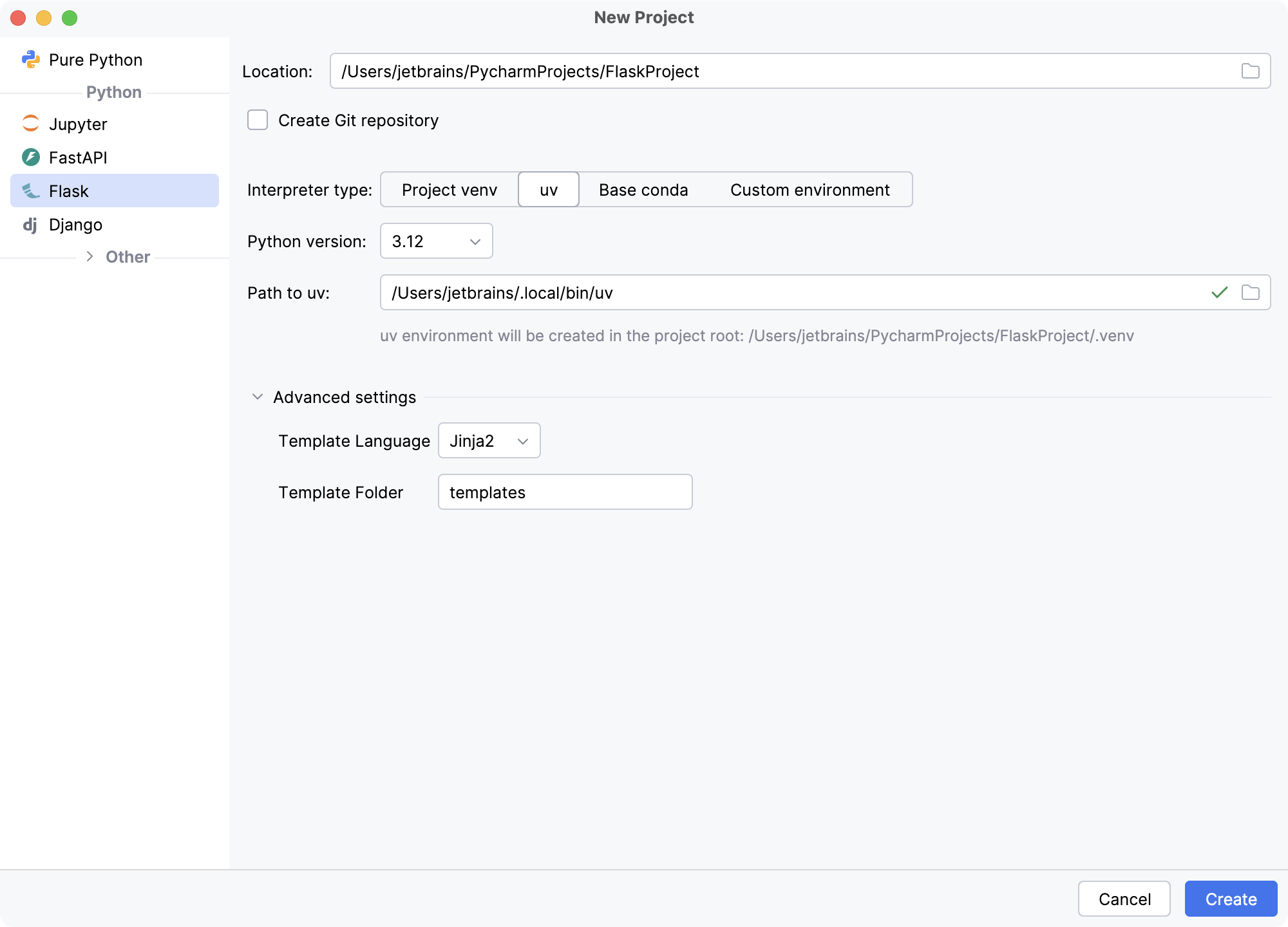This screenshot has width=1288, height=927.
Task: Click the green checkmark in the uv path field
Action: pos(1218,292)
